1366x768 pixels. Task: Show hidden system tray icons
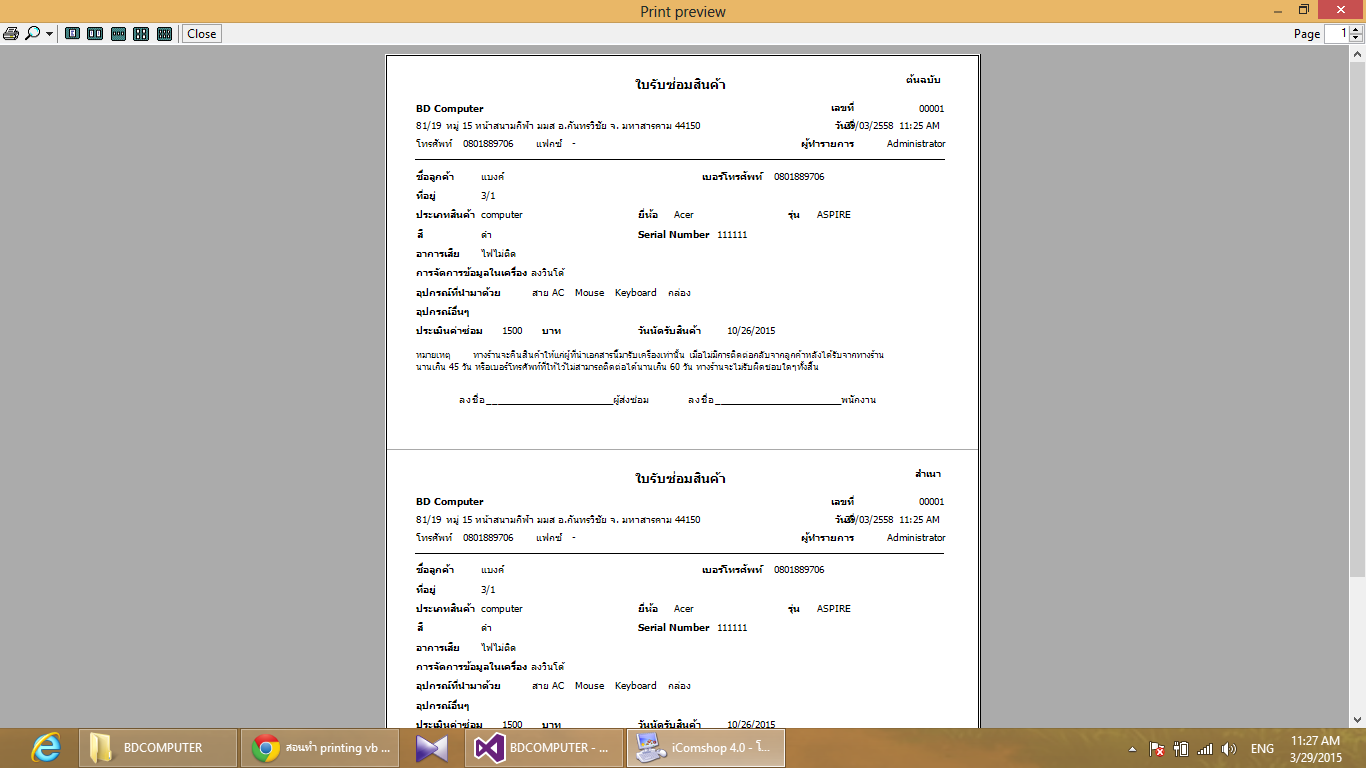(1133, 749)
